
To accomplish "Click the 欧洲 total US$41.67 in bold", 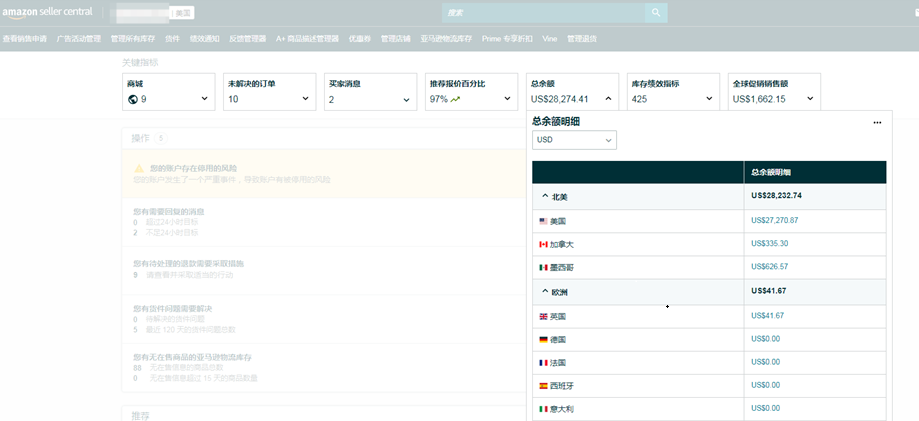I will click(768, 291).
